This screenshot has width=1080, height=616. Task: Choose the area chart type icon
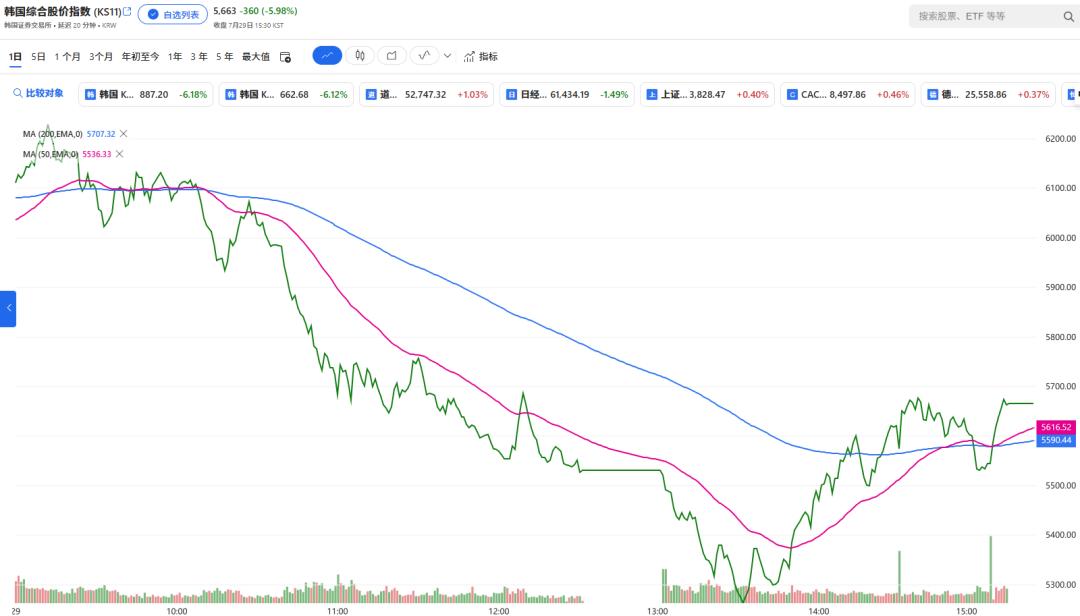(392, 56)
